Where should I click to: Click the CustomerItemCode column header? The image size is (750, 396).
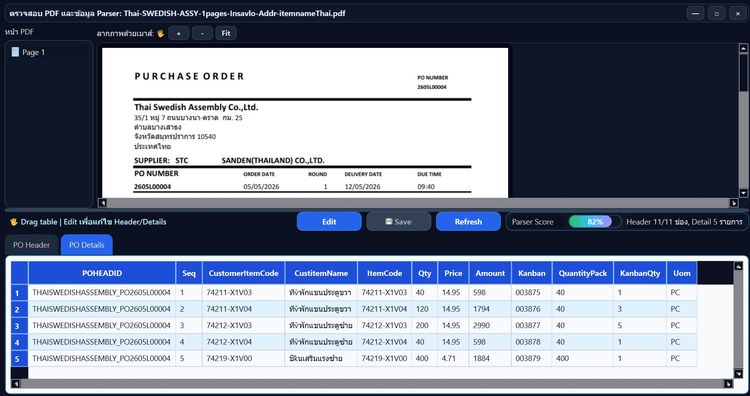point(243,273)
